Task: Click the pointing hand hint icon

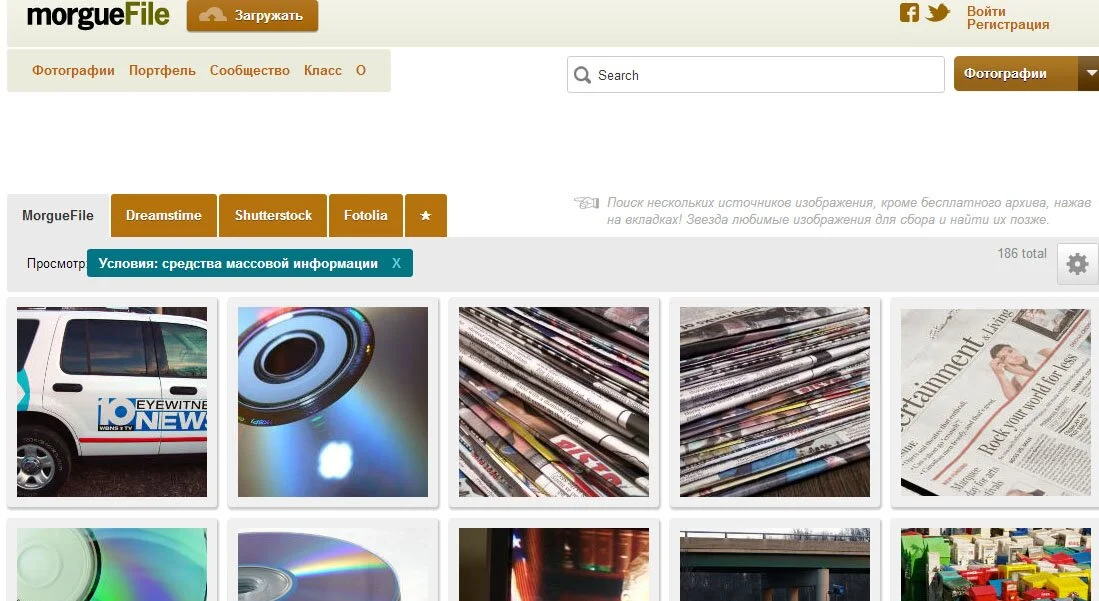Action: click(587, 203)
